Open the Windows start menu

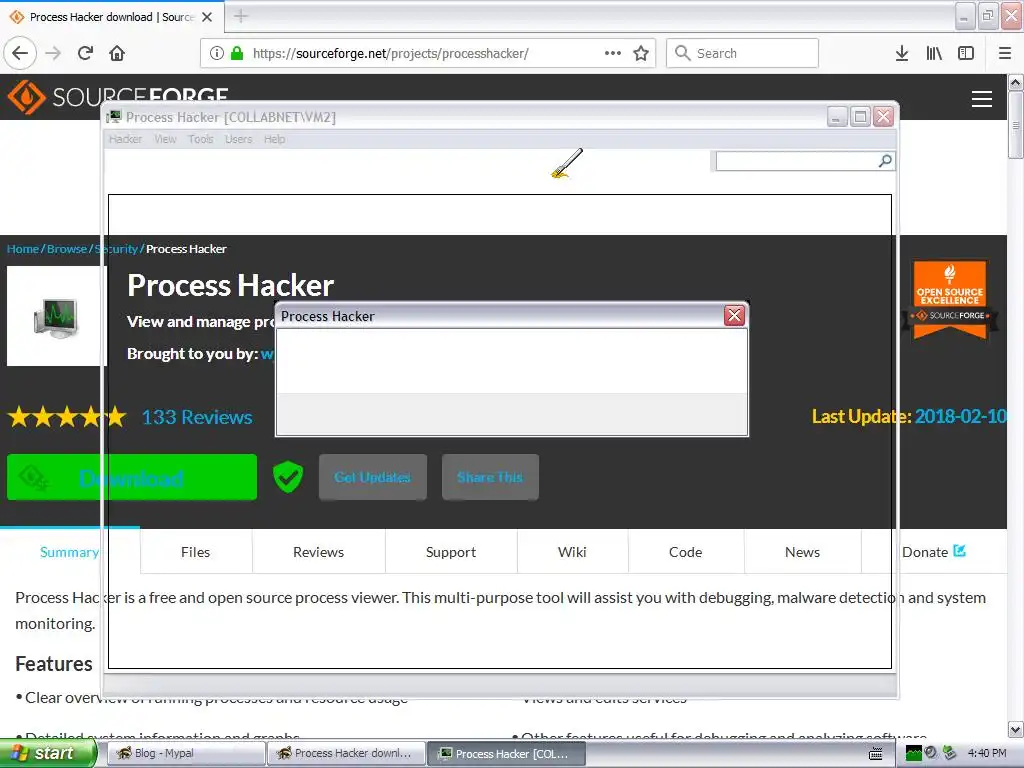(48, 754)
